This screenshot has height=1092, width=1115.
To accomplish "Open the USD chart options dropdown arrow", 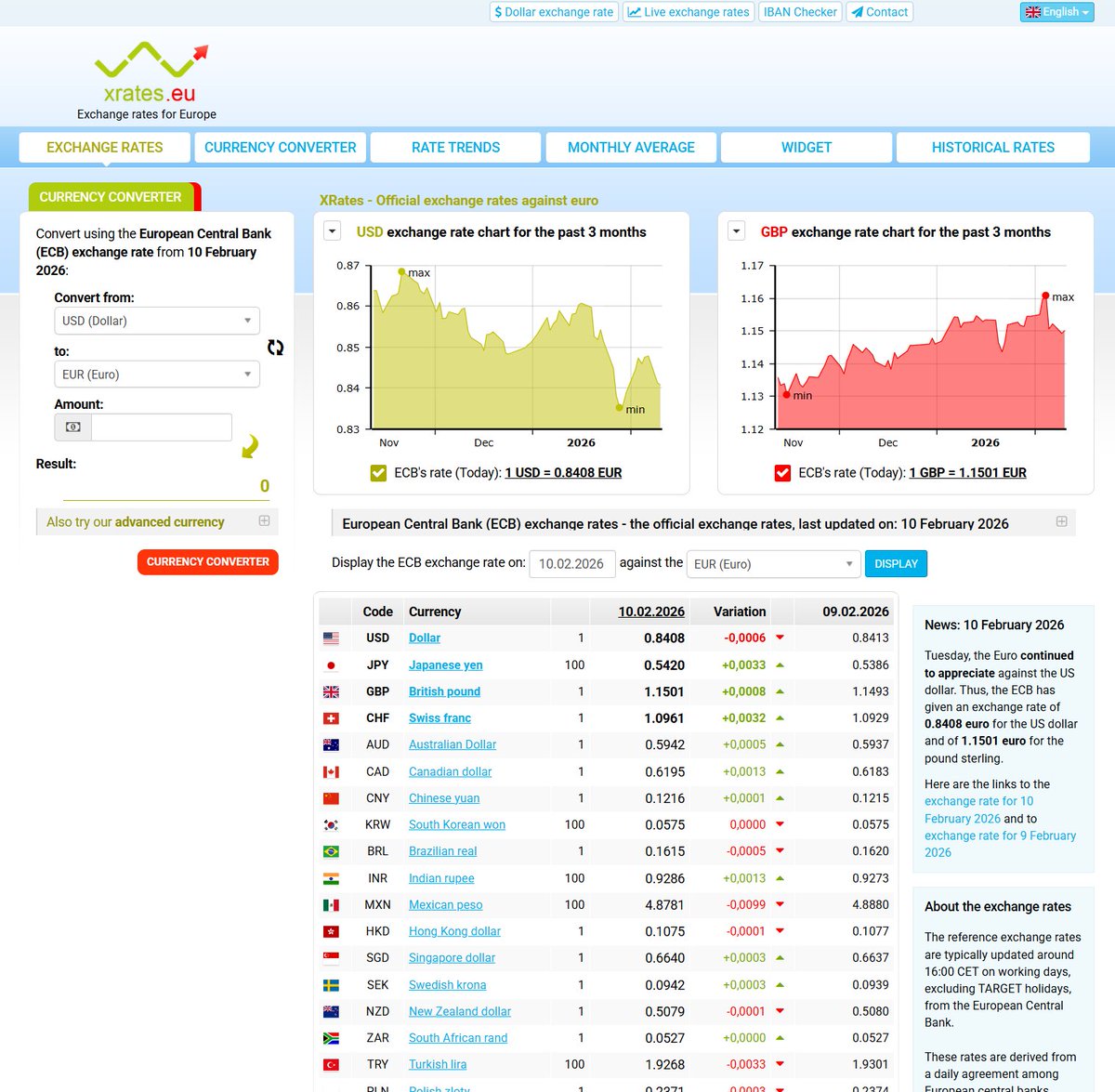I will [x=332, y=230].
